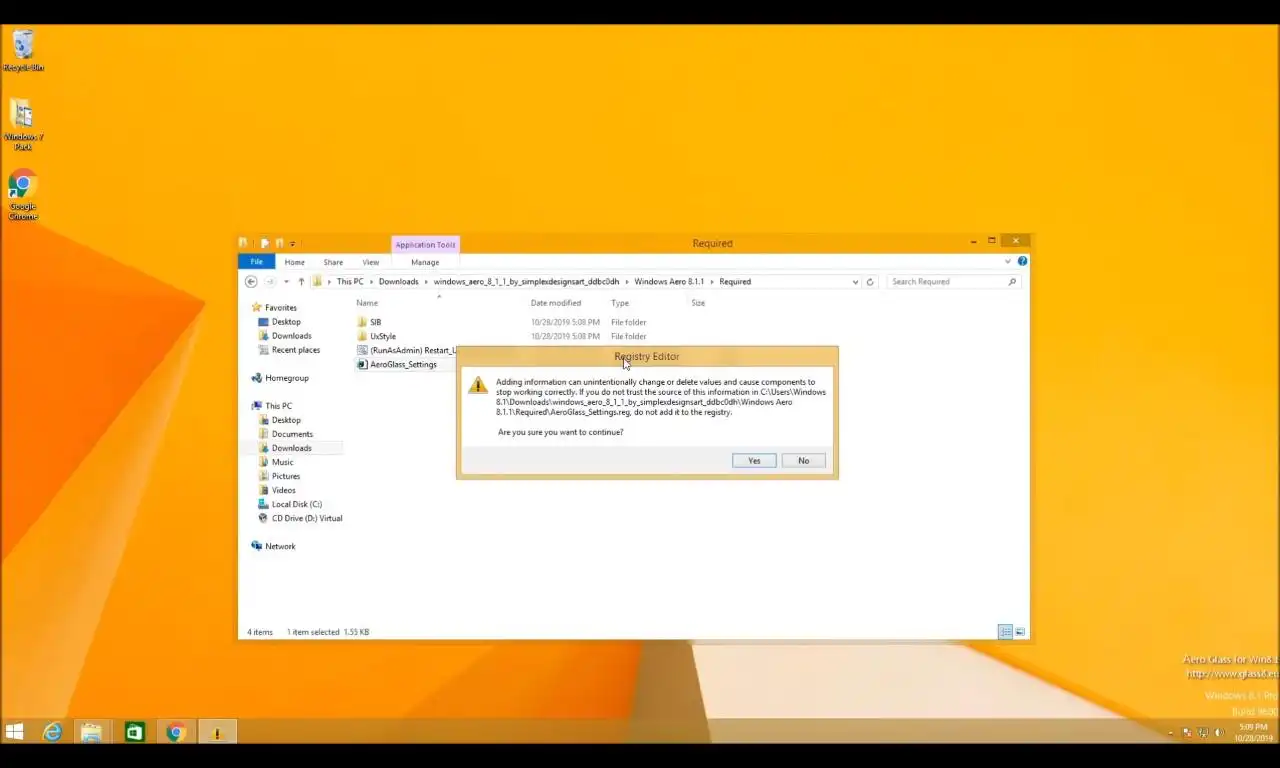This screenshot has height=768, width=1280.
Task: Open the Recycle Bin desktop icon
Action: point(23,51)
